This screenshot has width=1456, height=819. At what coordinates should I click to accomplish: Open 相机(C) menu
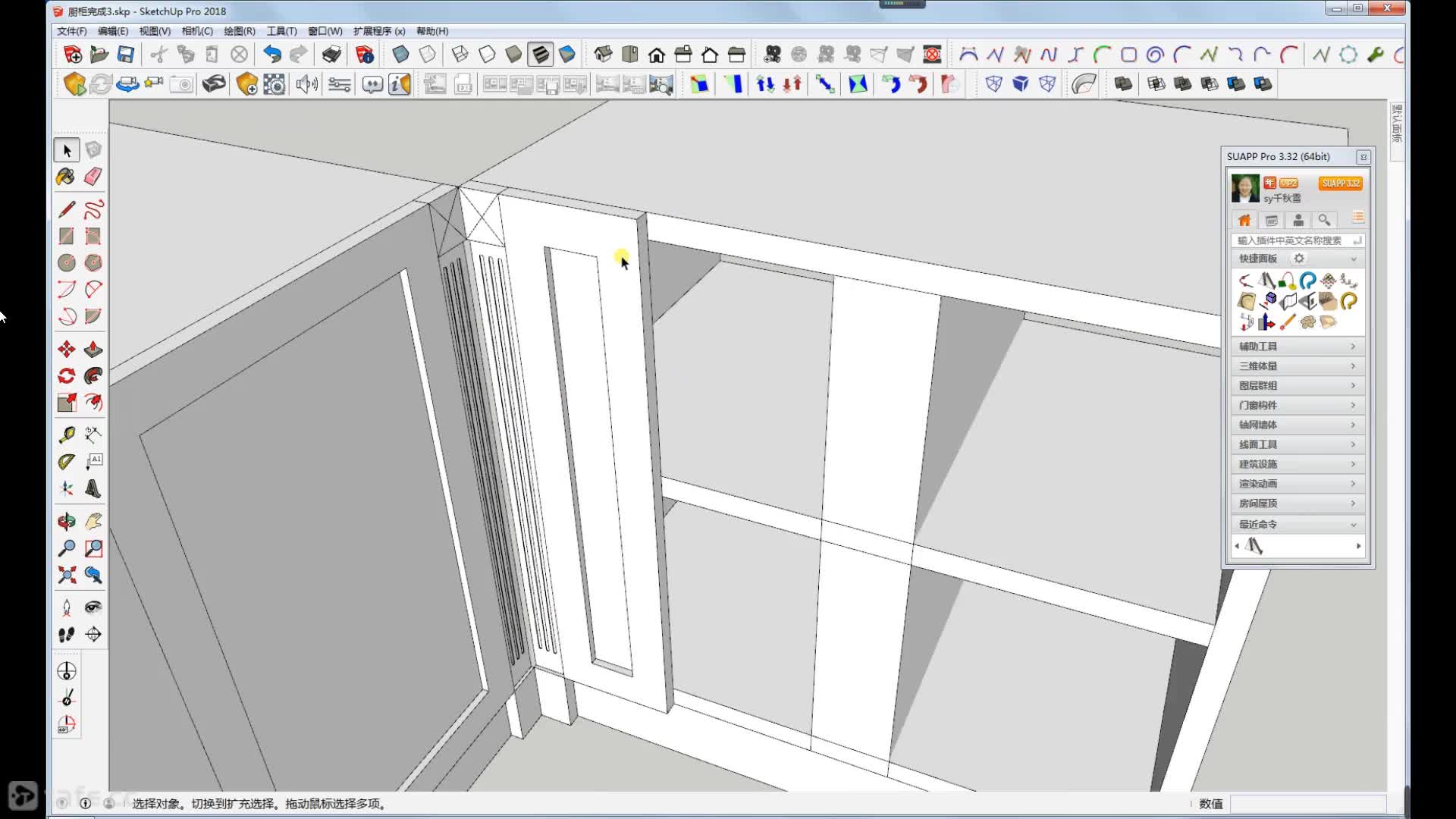pyautogui.click(x=197, y=31)
